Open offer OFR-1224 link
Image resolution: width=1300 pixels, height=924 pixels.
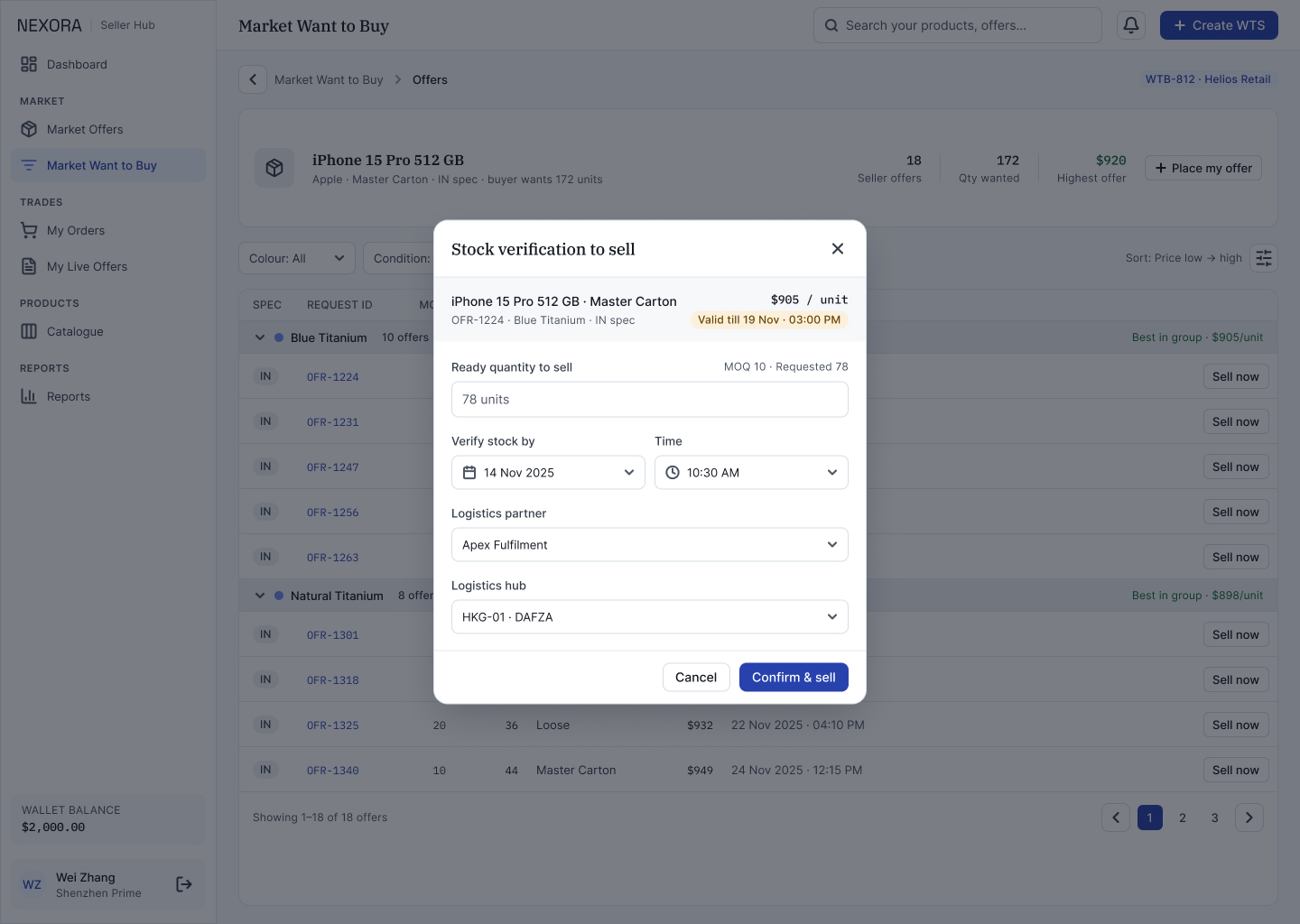click(333, 377)
